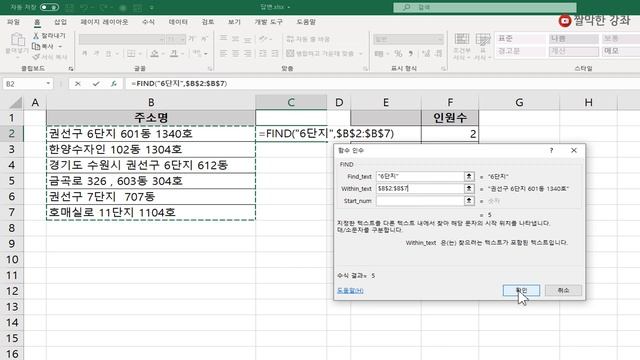Viewport: 640px width, 360px height.
Task: Click the align text left icon
Action: [223, 53]
